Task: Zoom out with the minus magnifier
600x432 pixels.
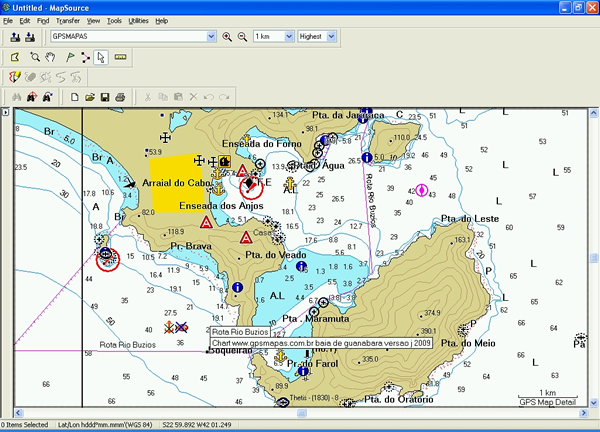Action: 242,37
